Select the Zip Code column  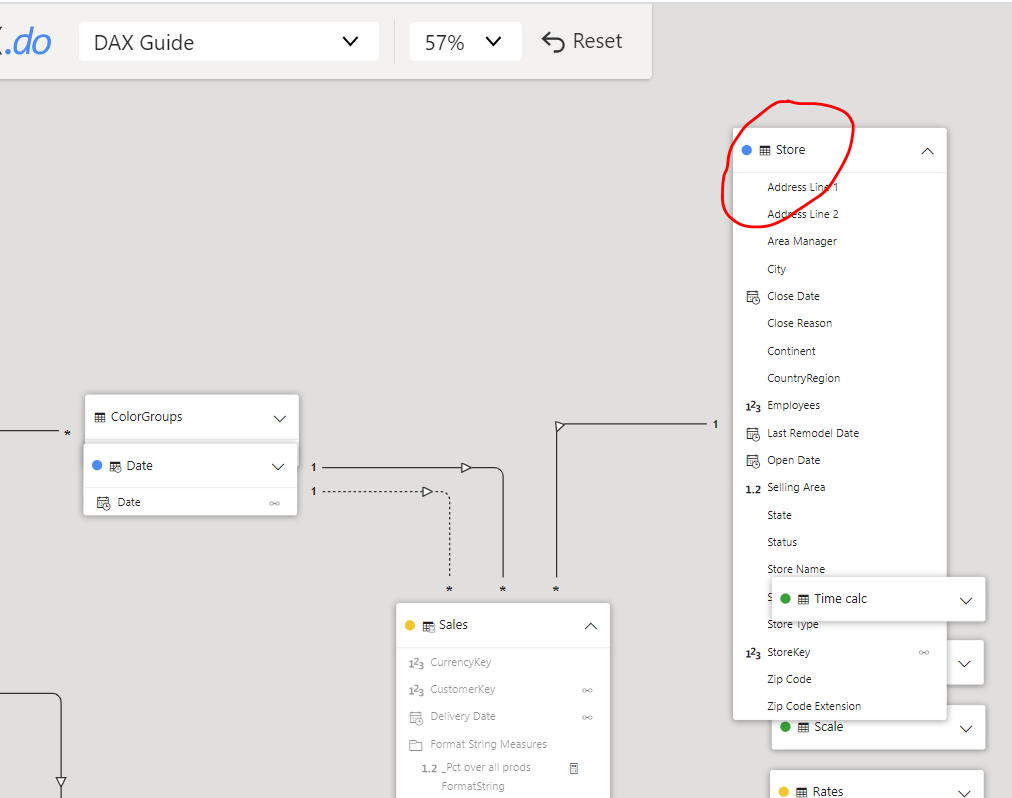789,679
